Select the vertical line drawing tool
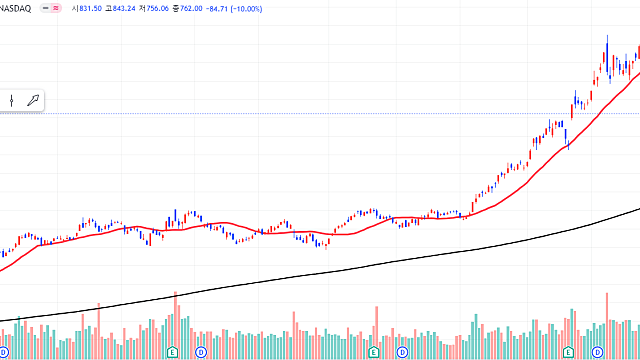640x360 pixels. tap(11, 100)
